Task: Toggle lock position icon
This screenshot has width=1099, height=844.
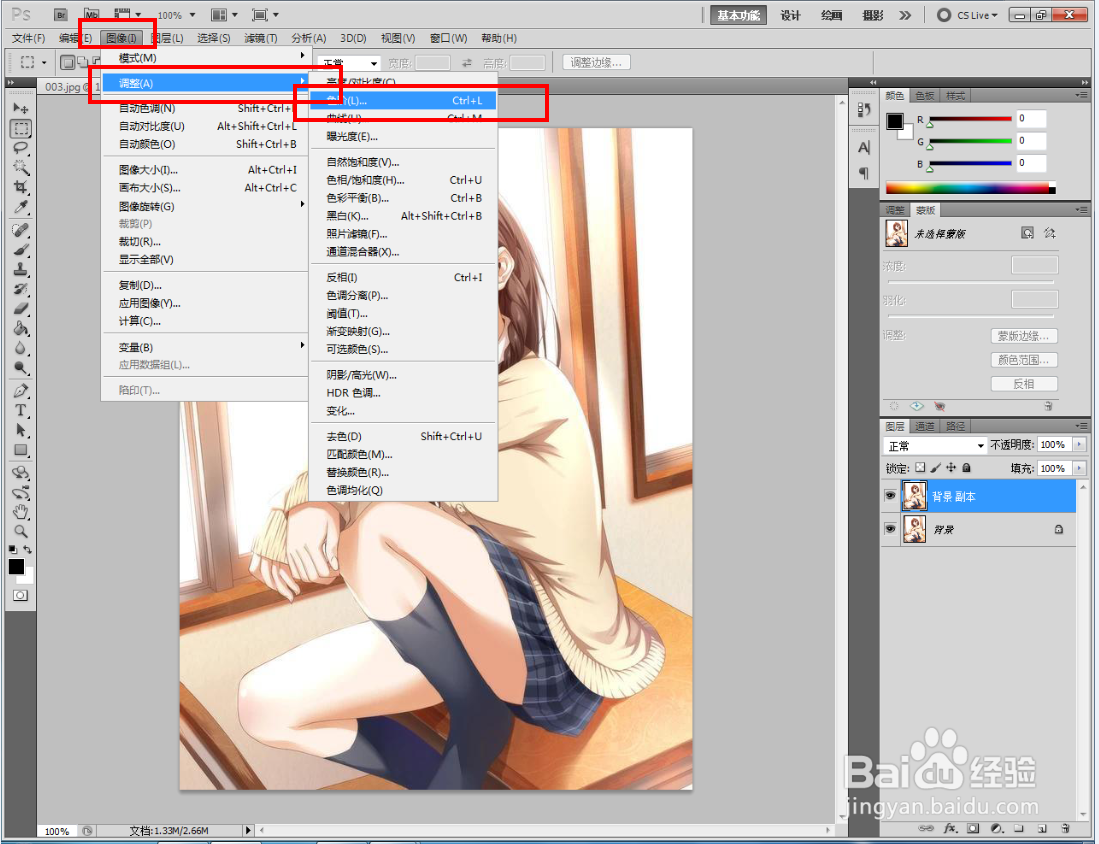Action: [951, 468]
